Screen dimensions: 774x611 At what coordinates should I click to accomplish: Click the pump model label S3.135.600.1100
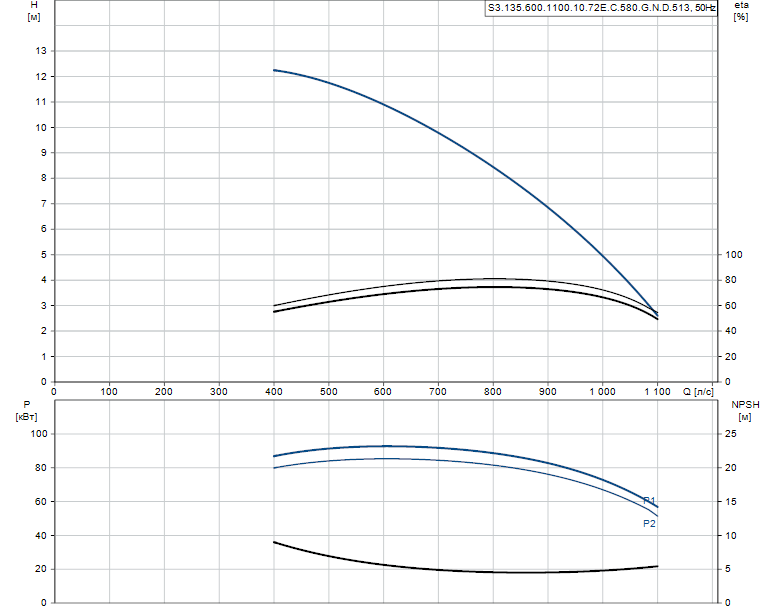601,8
